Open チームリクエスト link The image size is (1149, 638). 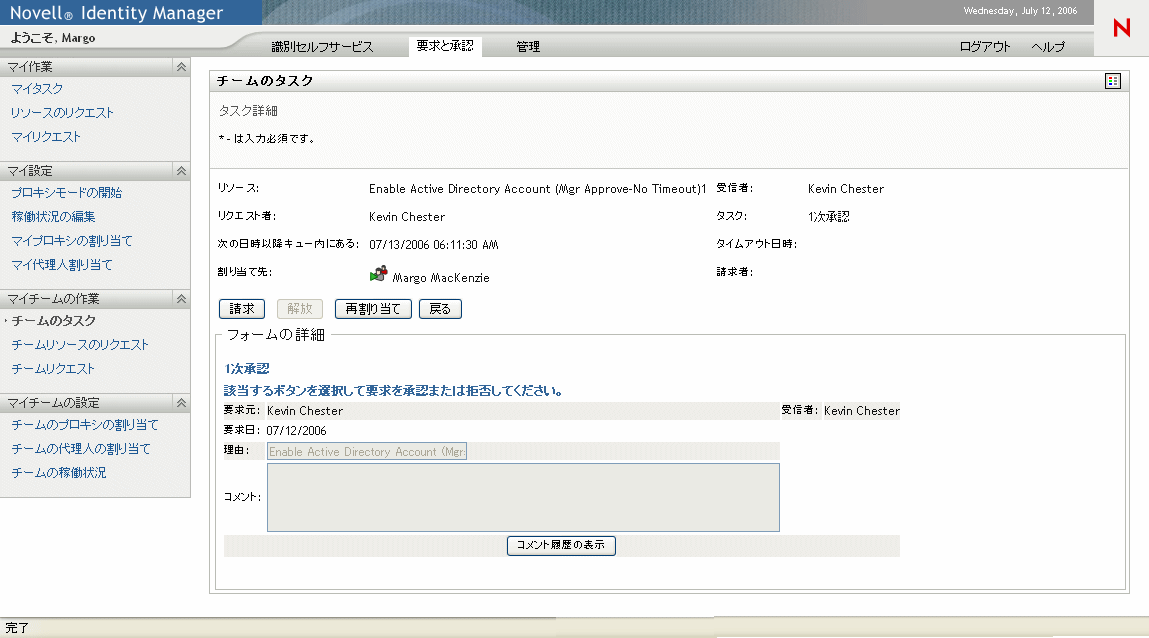pos(53,369)
